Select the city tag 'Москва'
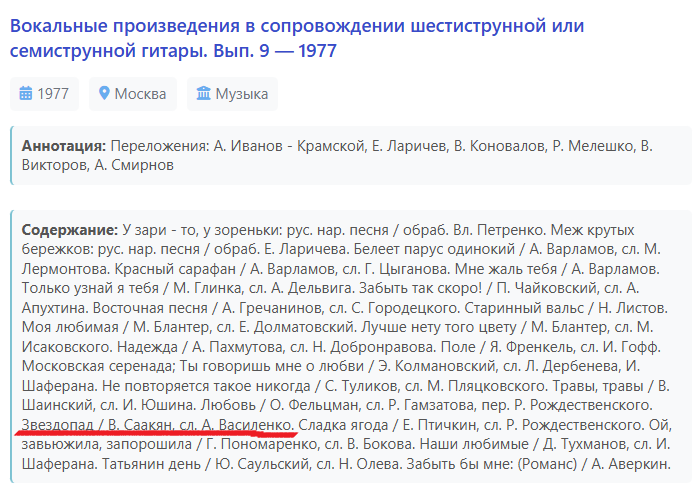 click(133, 93)
